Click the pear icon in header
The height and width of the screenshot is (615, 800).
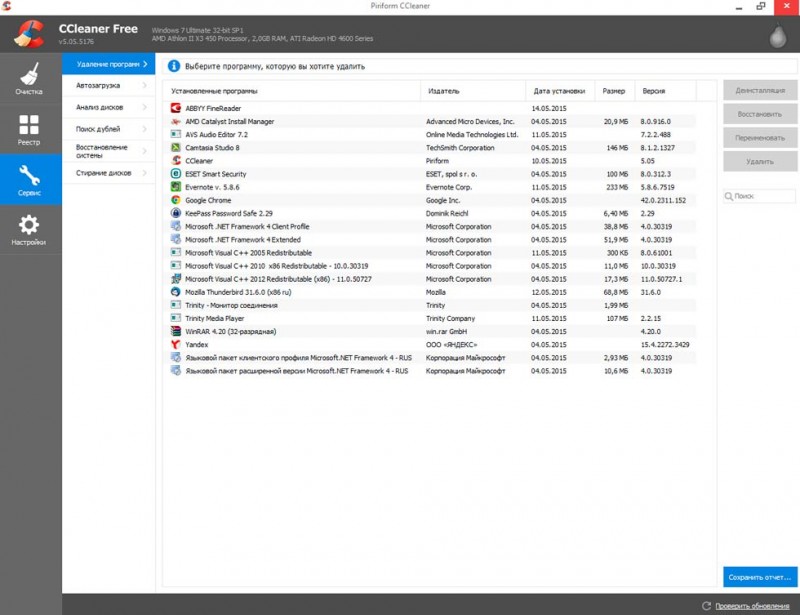(778, 36)
